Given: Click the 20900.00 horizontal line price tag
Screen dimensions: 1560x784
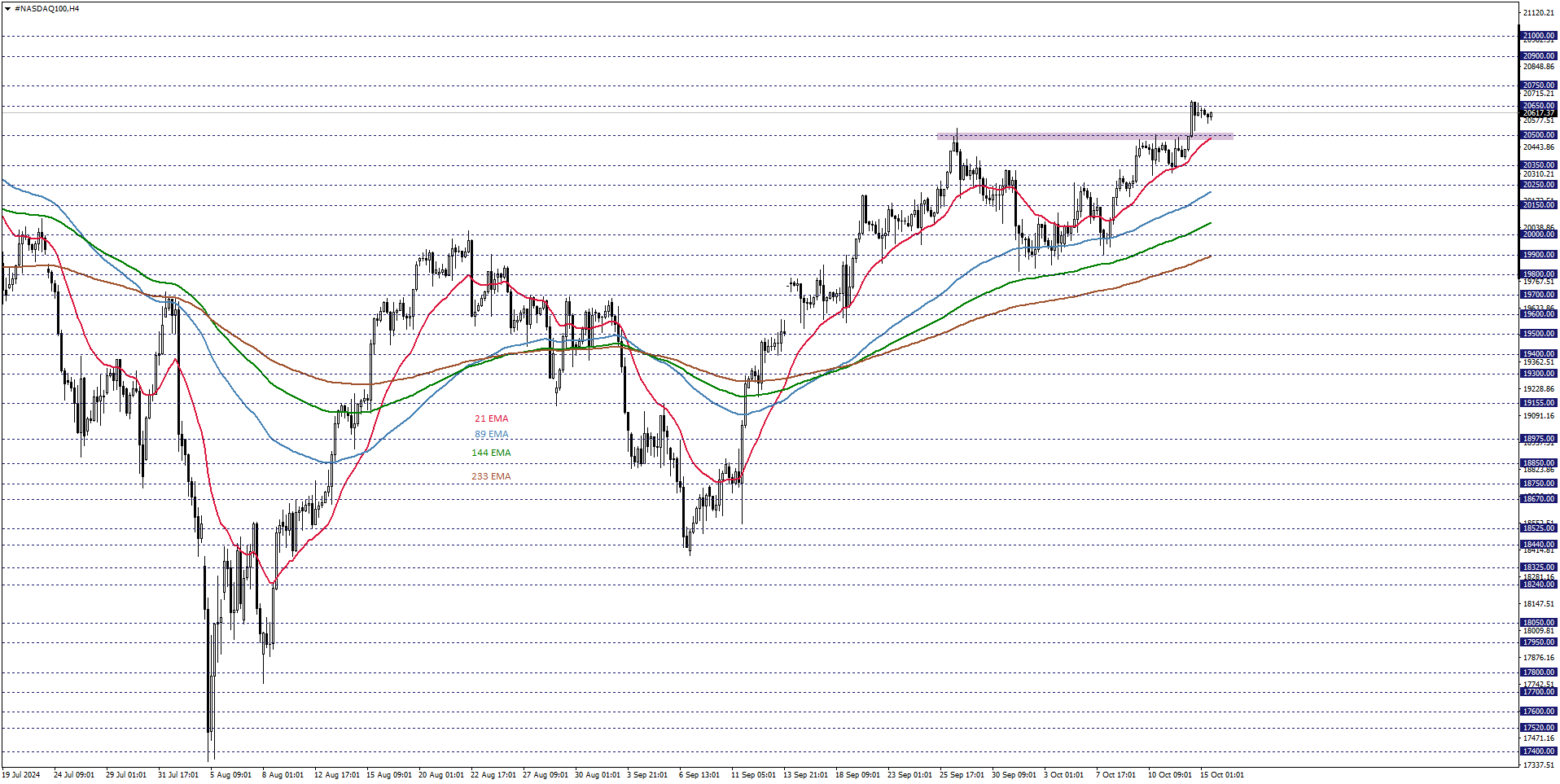Looking at the screenshot, I should point(1538,56).
